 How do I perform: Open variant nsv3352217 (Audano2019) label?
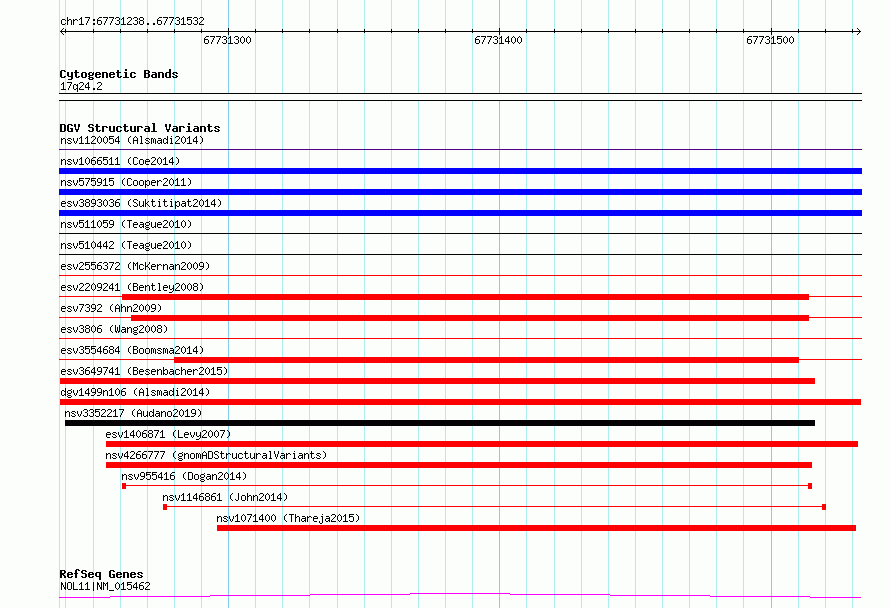(133, 413)
